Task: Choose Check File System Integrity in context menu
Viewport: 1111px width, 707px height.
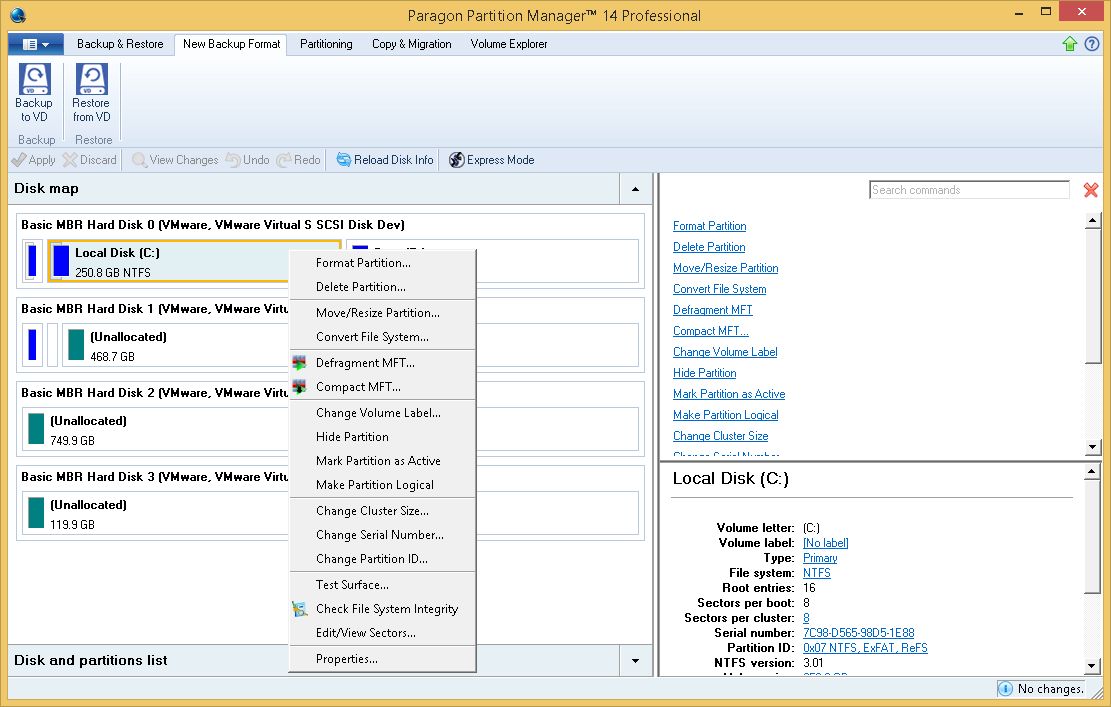Action: pyautogui.click(x=383, y=609)
